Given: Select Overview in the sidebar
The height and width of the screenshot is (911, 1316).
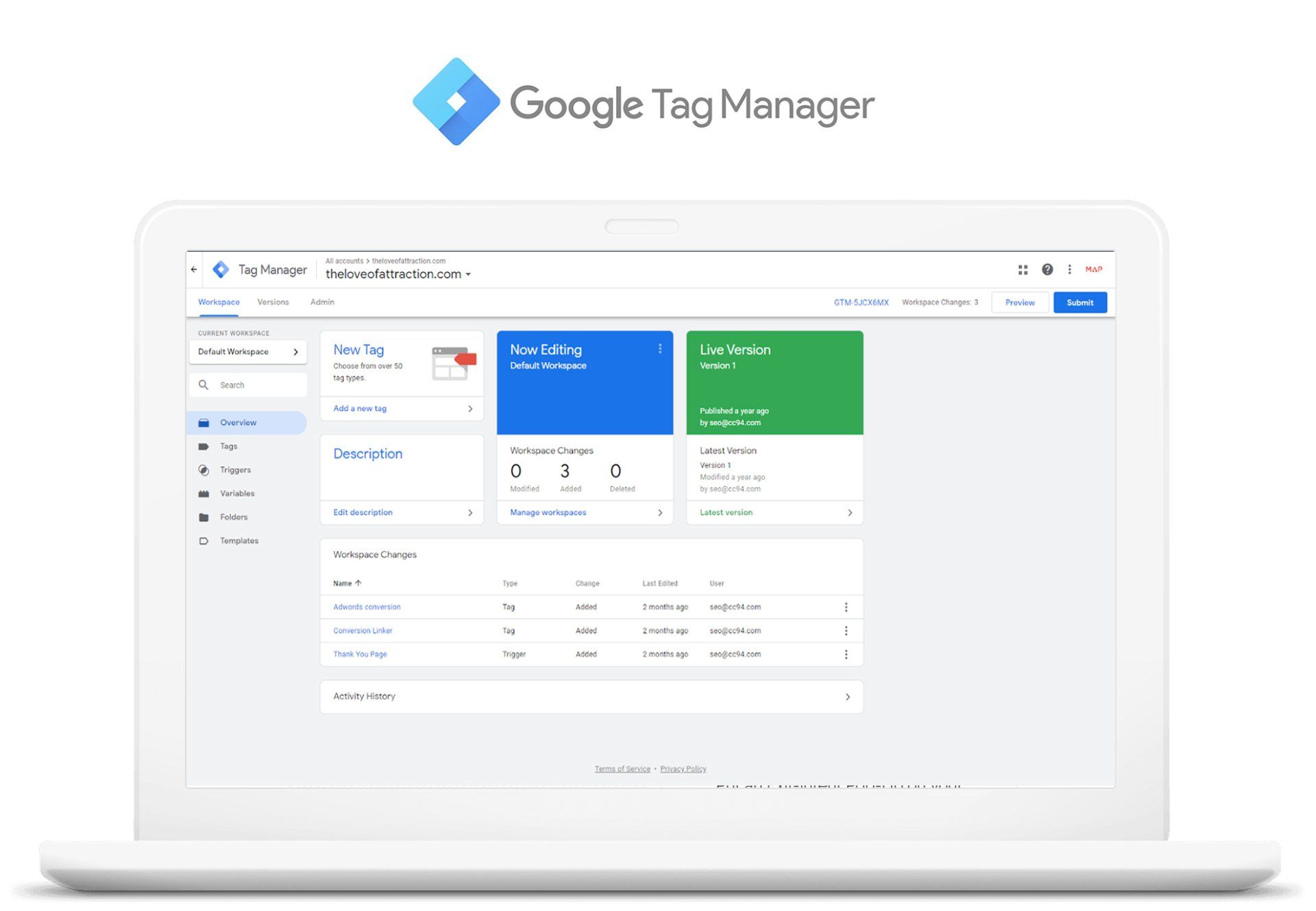Looking at the screenshot, I should (x=247, y=423).
